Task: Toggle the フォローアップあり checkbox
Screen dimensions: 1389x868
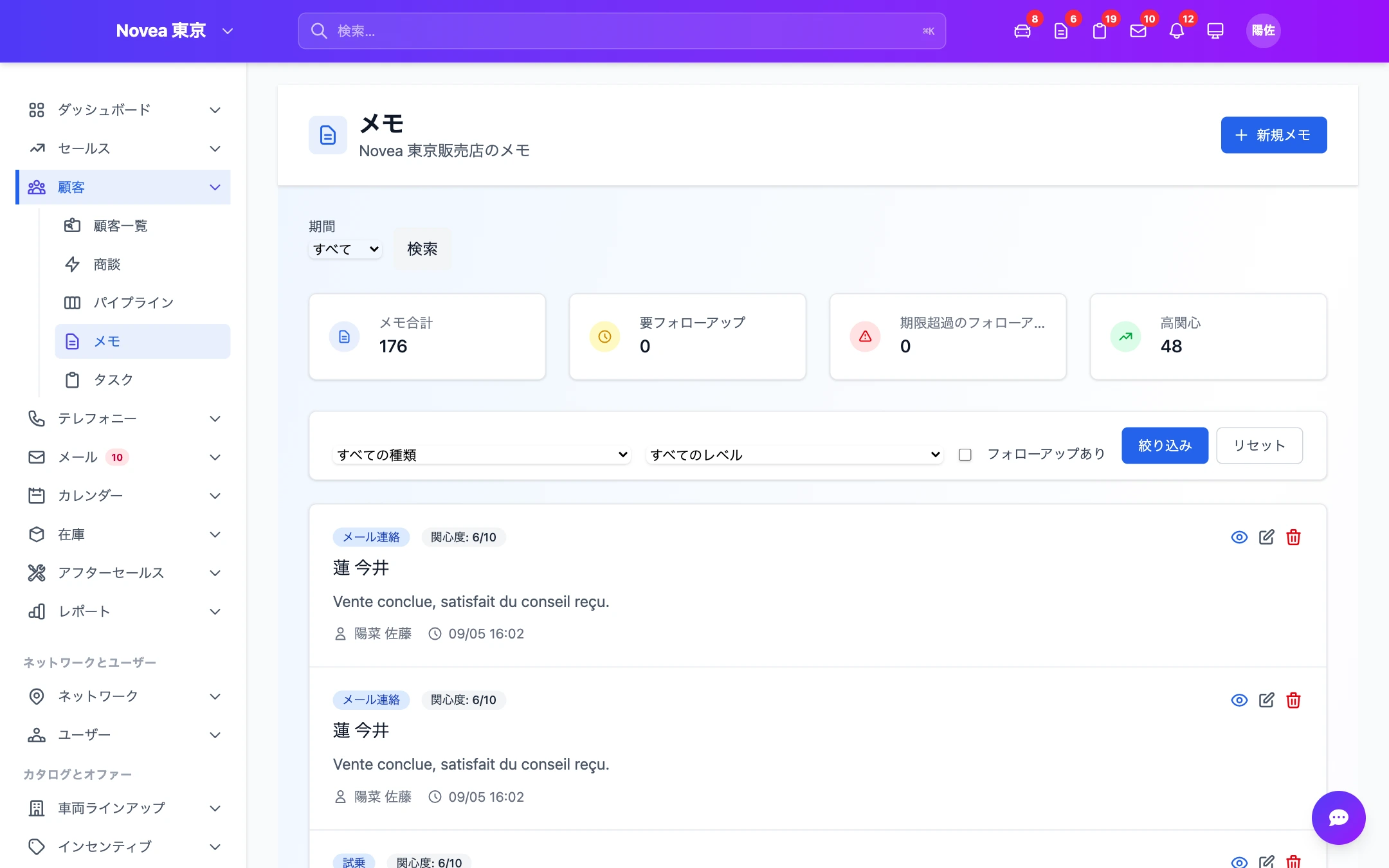Action: [x=965, y=455]
